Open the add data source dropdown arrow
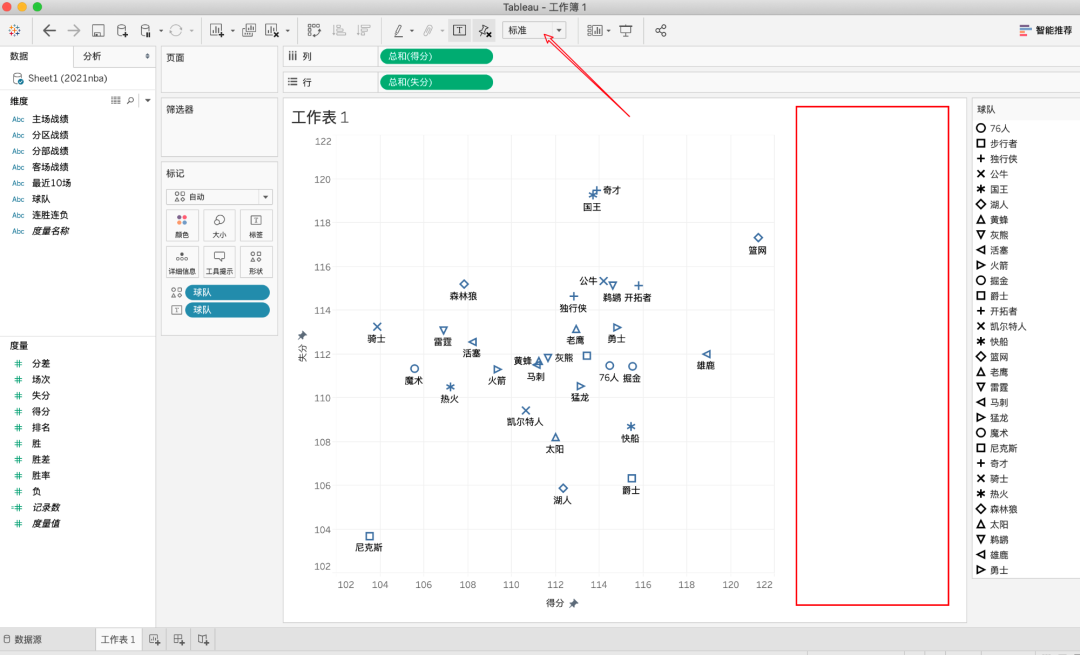This screenshot has width=1080, height=655. 161,31
